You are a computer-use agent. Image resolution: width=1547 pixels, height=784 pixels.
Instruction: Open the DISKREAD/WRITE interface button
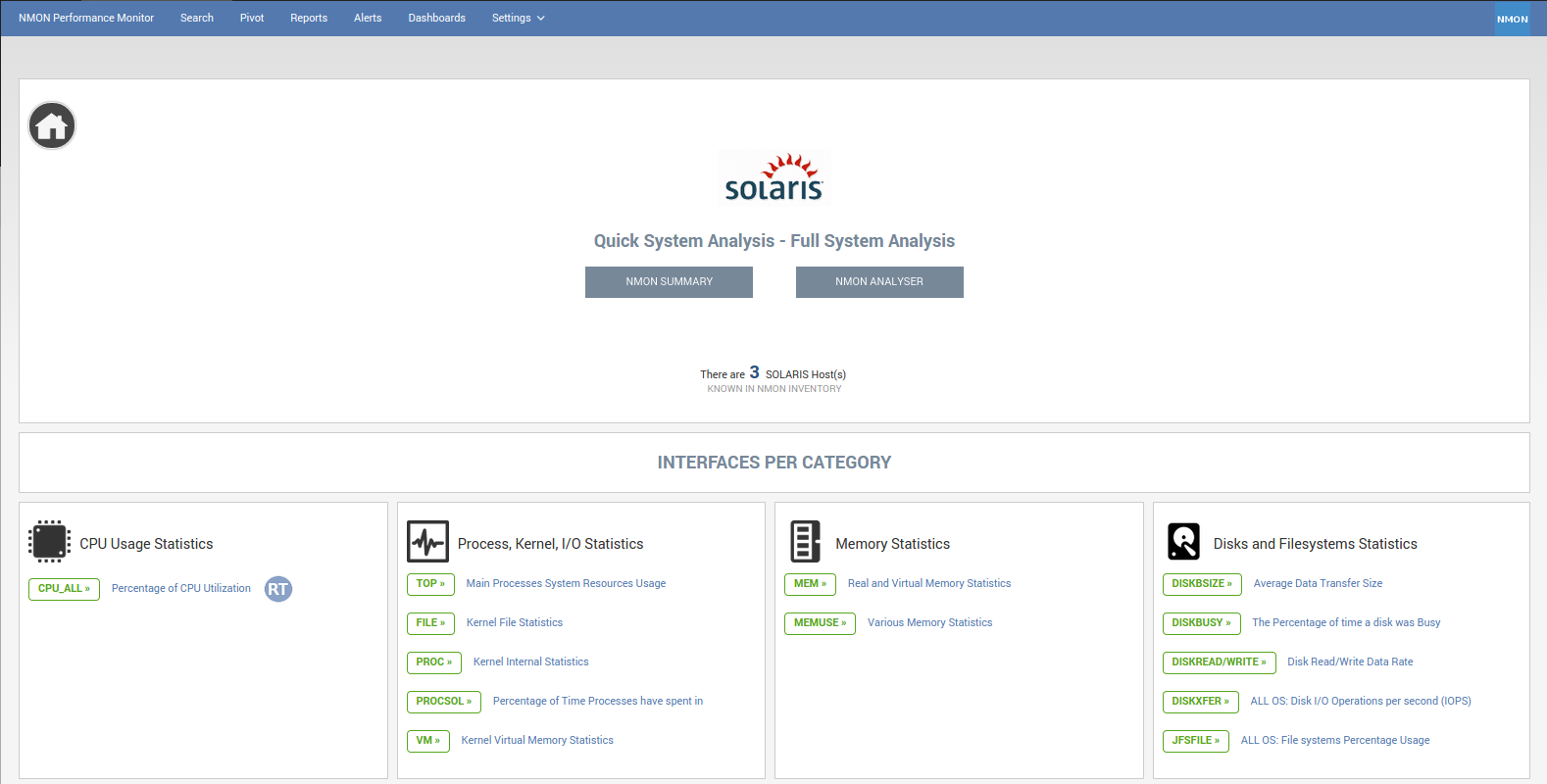click(x=1220, y=662)
